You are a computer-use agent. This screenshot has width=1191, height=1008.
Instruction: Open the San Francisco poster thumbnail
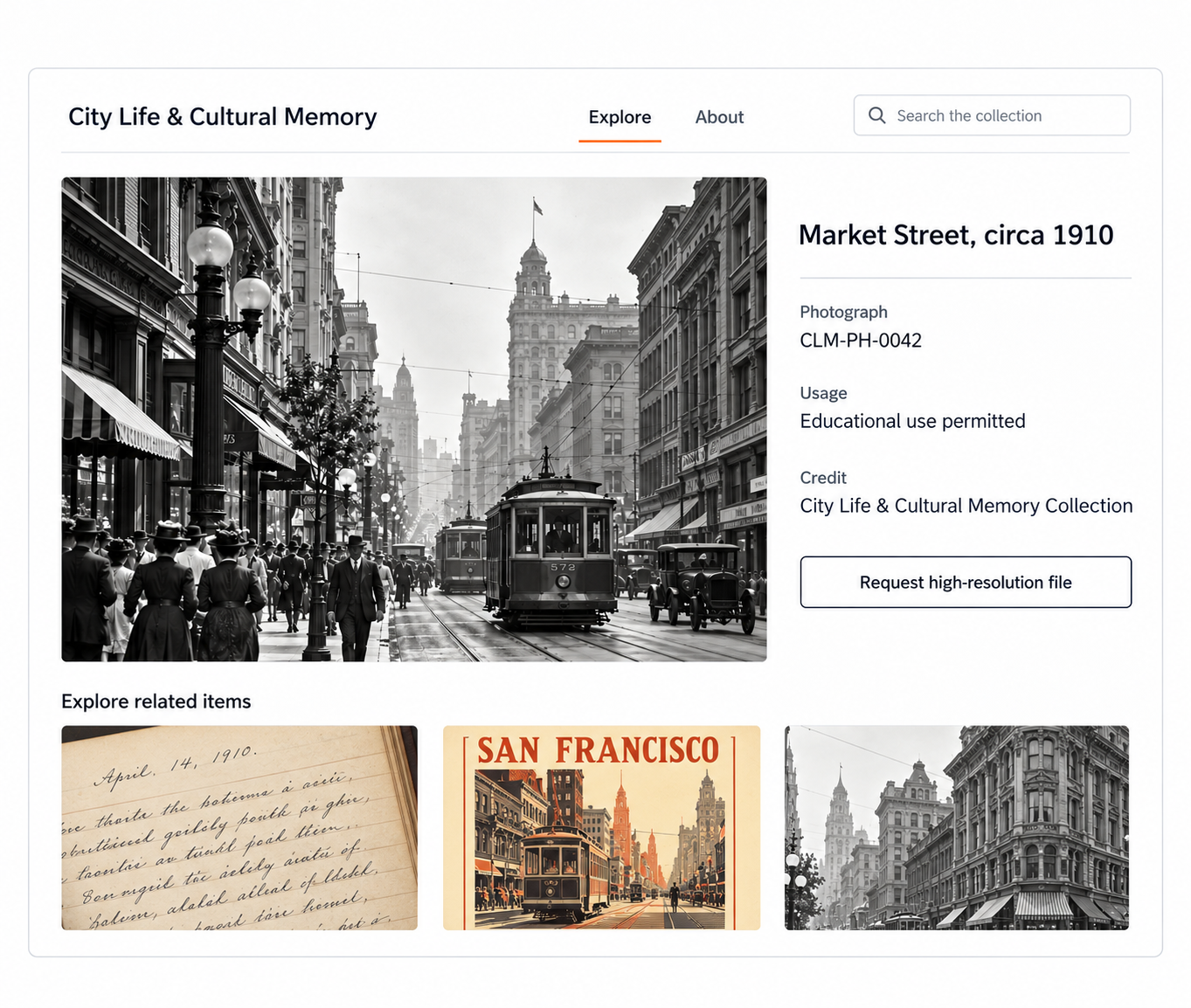(x=601, y=827)
